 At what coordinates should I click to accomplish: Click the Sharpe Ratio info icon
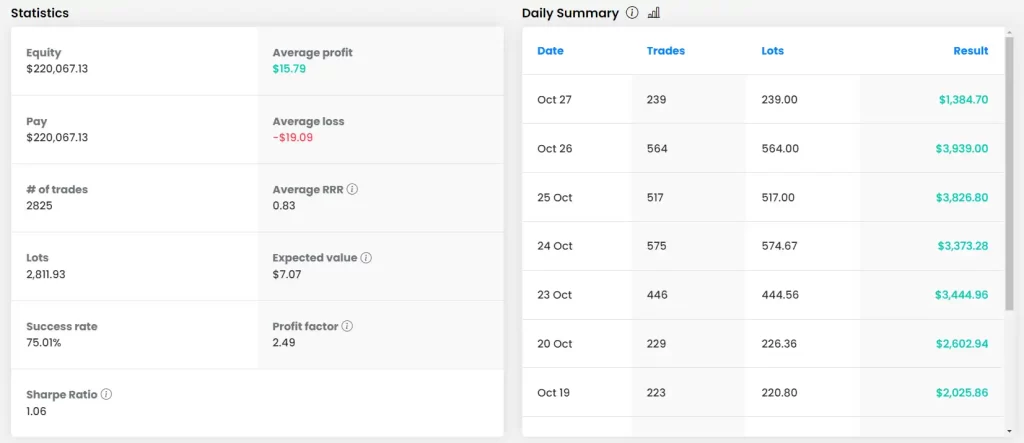(x=106, y=395)
